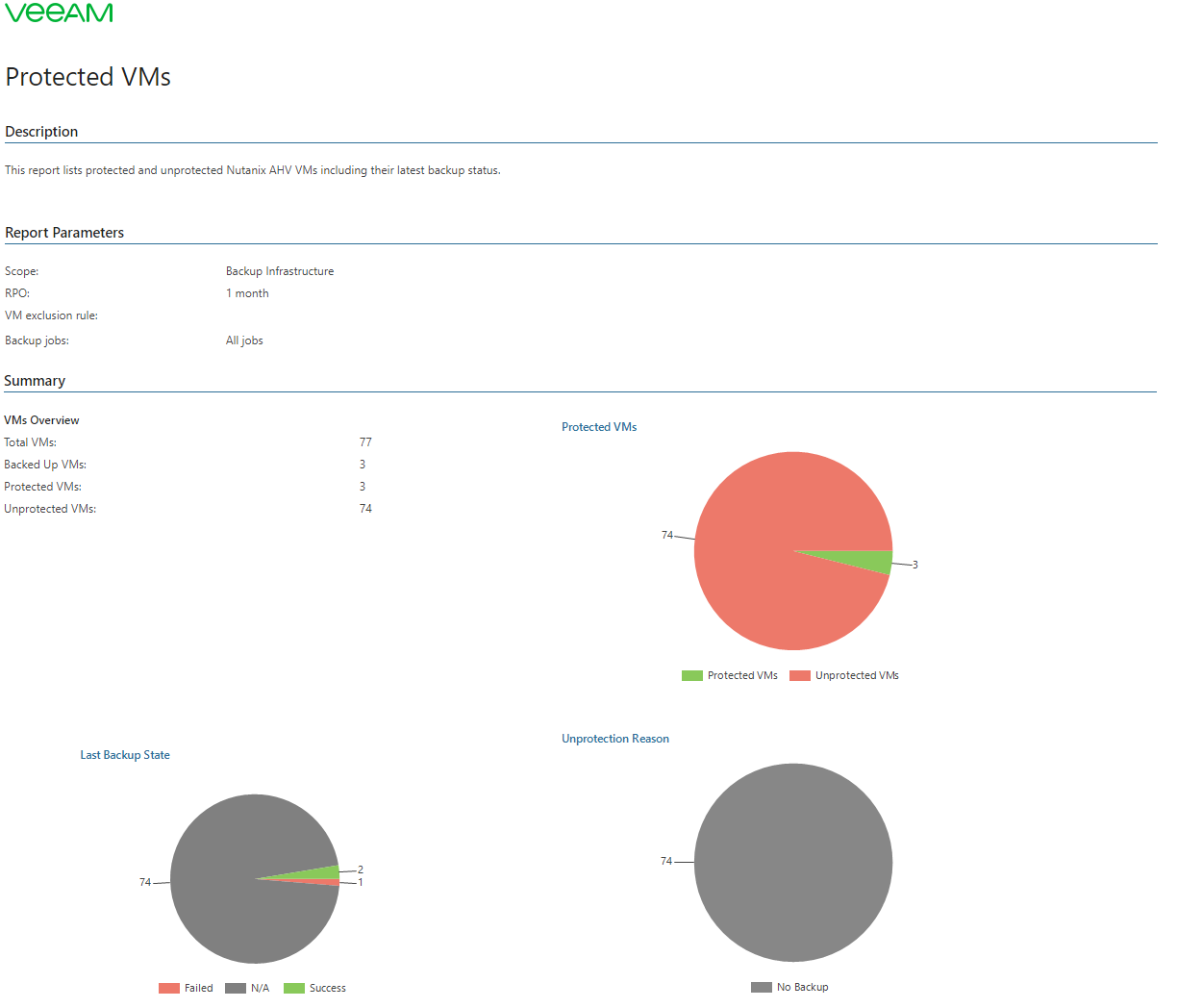Click the gray No Backup pie chart
Screen dimensions: 1177x1008
pyautogui.click(x=793, y=863)
